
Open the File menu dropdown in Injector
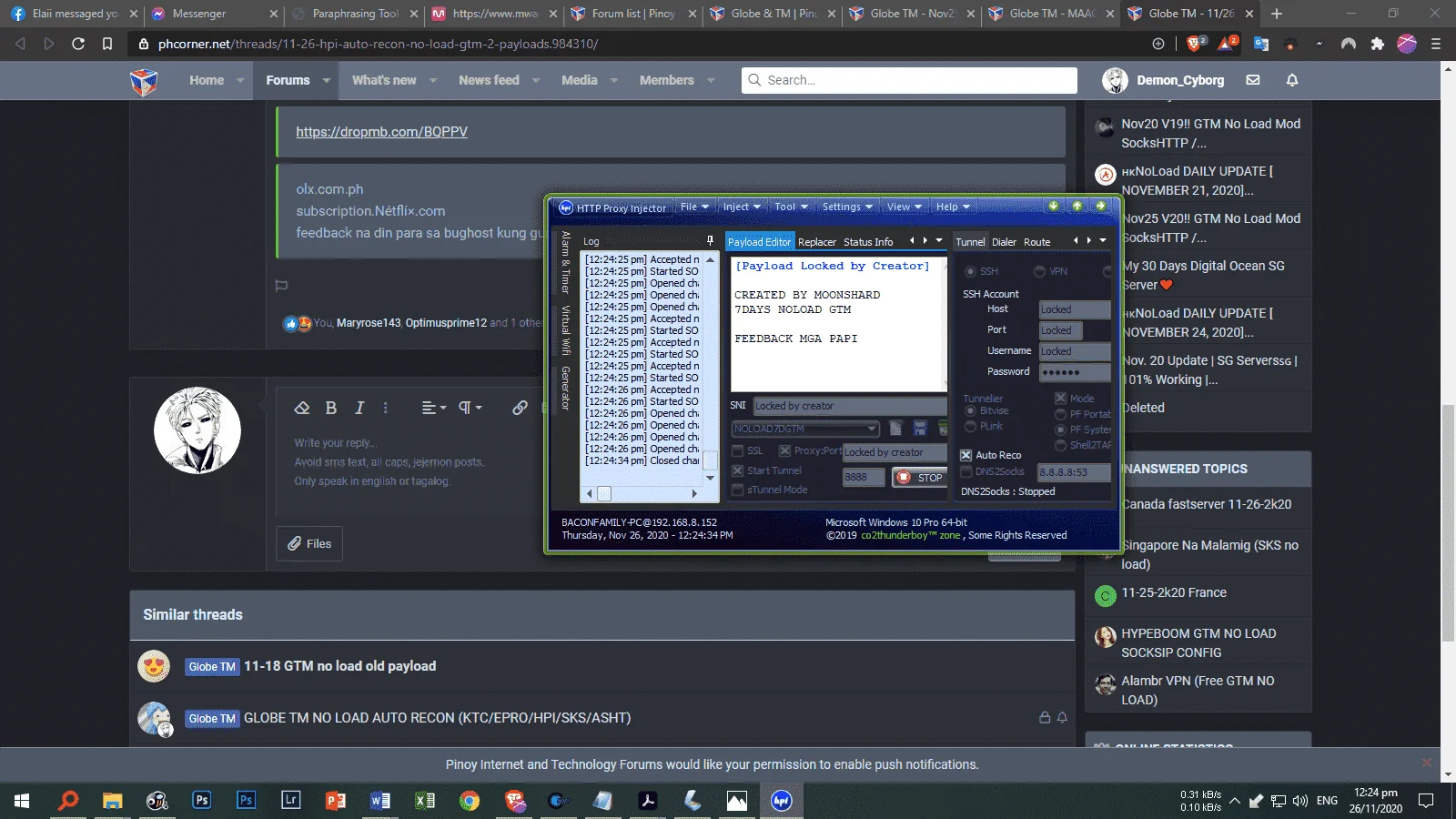pyautogui.click(x=694, y=207)
